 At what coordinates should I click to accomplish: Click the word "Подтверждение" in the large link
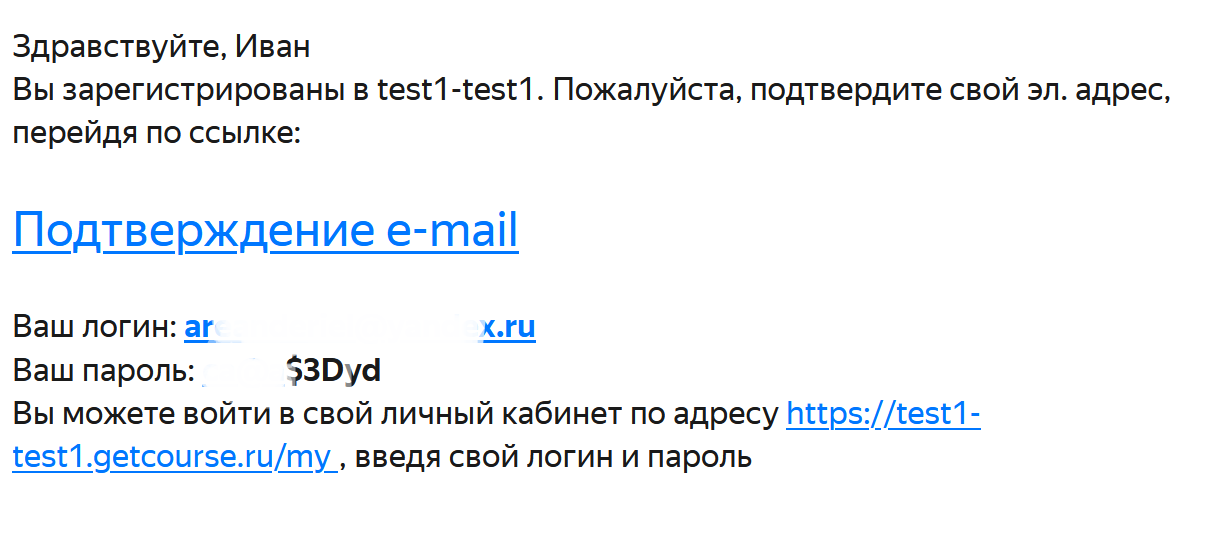[194, 231]
